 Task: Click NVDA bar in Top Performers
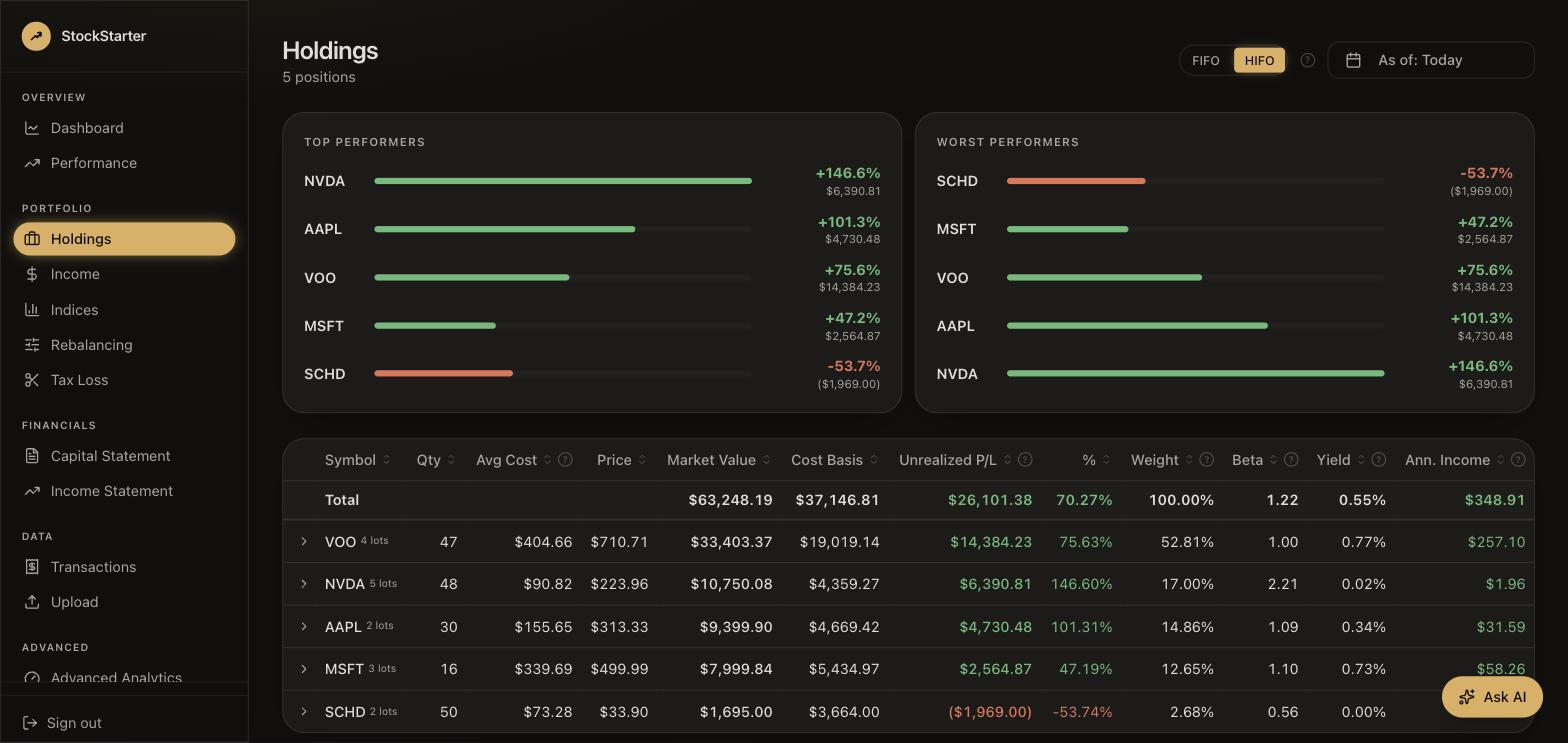pyautogui.click(x=563, y=181)
